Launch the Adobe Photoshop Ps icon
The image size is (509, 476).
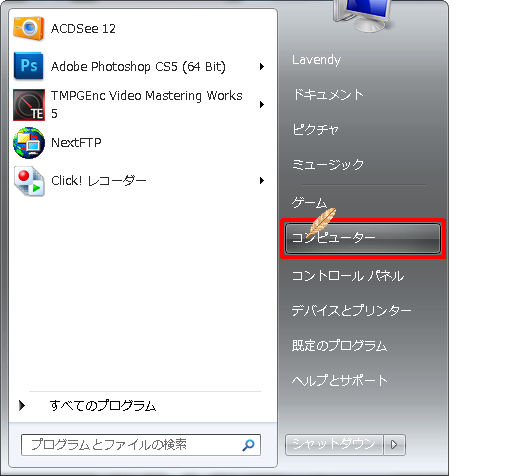pyautogui.click(x=29, y=66)
